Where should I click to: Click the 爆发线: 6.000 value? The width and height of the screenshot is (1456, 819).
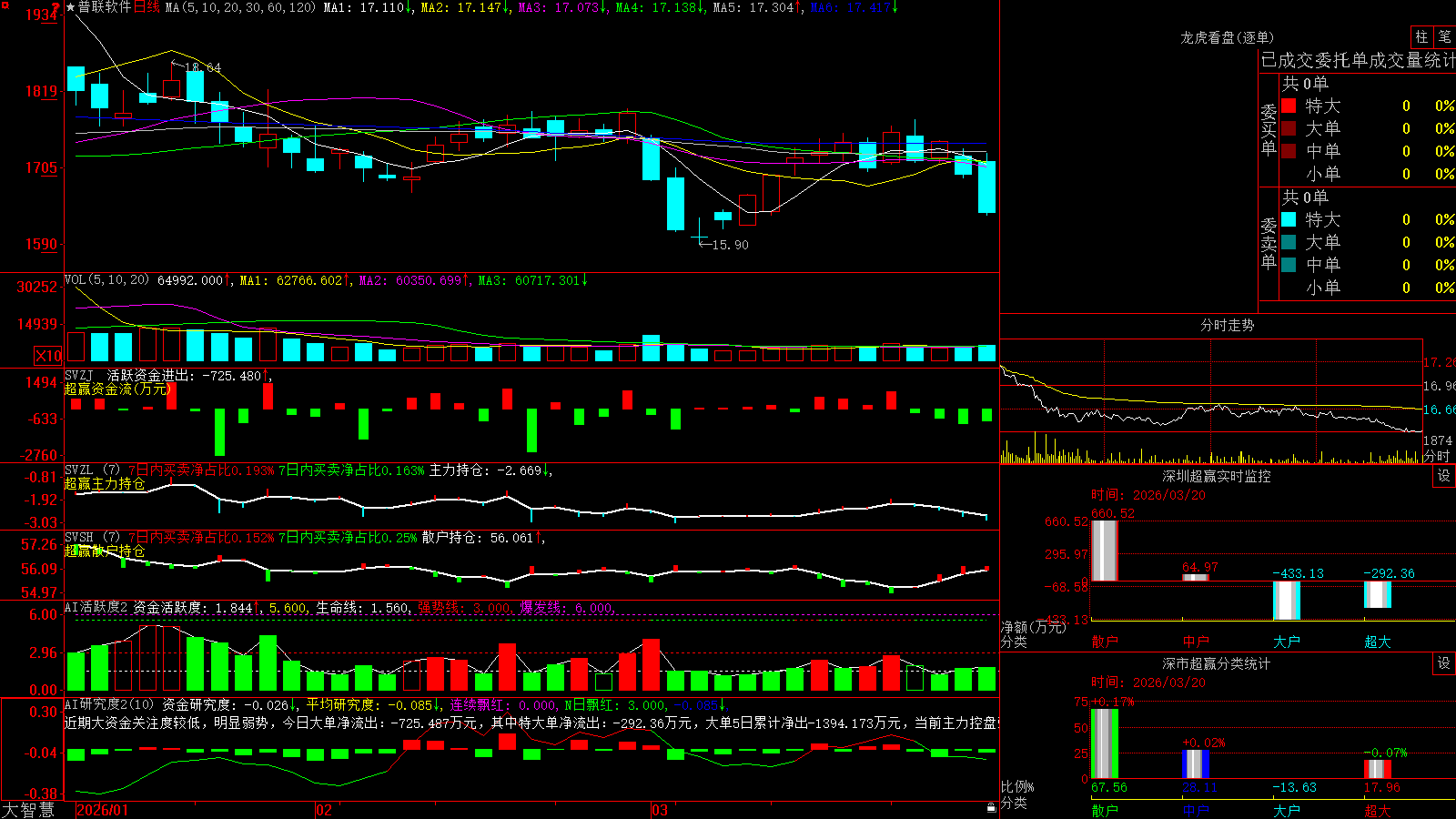[566, 607]
